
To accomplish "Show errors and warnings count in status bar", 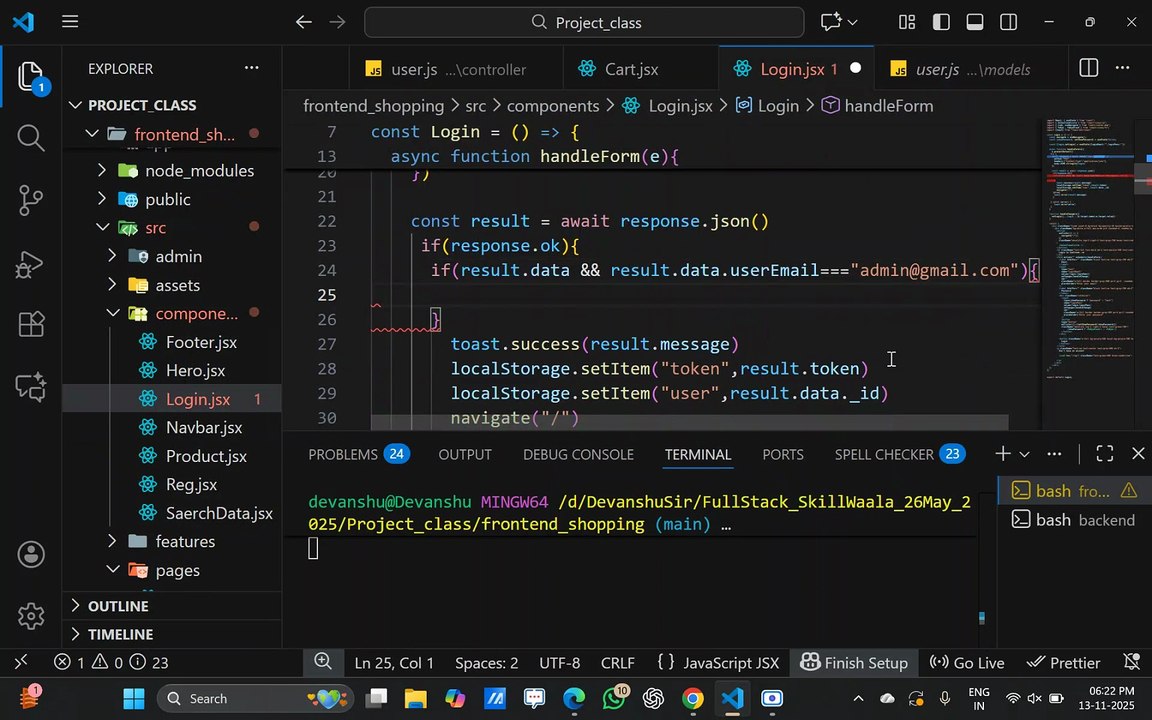I will (x=111, y=663).
